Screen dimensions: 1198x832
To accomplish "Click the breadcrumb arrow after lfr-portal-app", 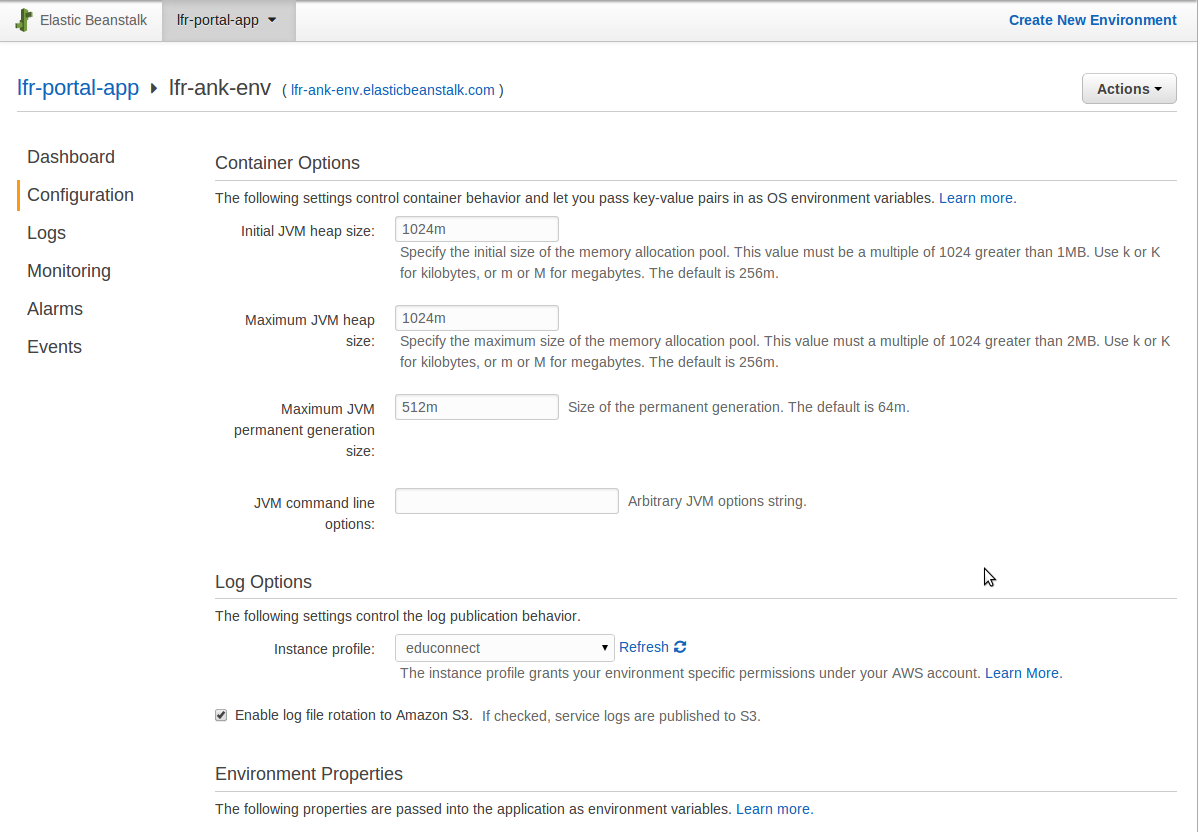I will pos(154,89).
